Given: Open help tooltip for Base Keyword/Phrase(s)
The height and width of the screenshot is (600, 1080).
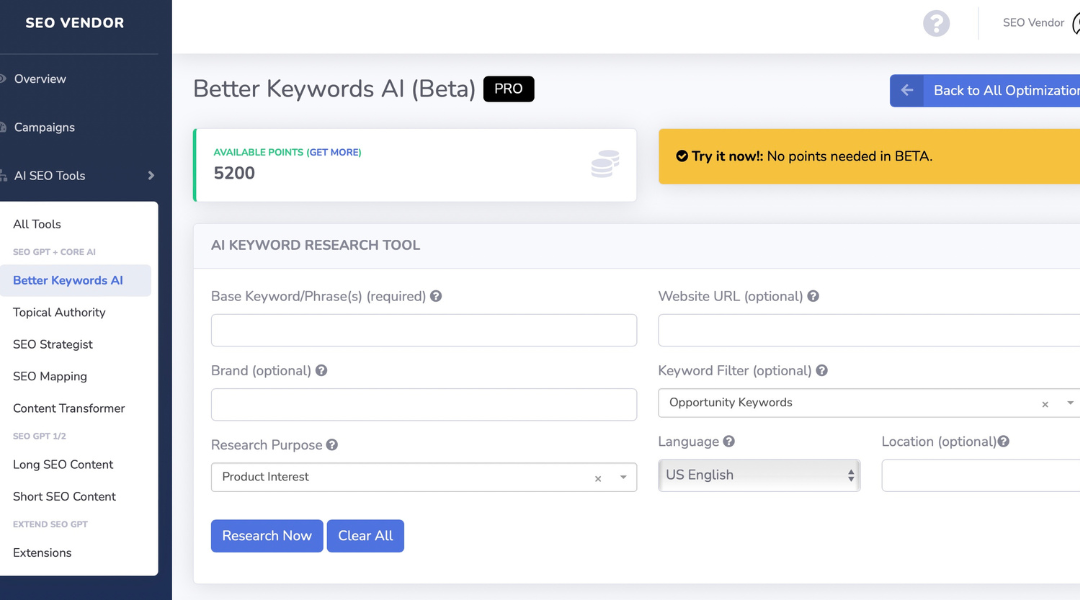Looking at the screenshot, I should (x=436, y=296).
